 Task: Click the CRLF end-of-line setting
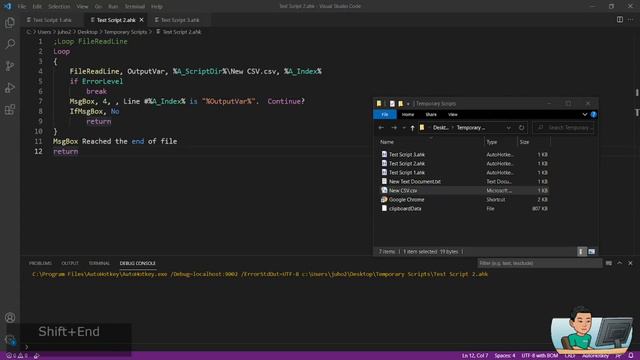[570, 356]
